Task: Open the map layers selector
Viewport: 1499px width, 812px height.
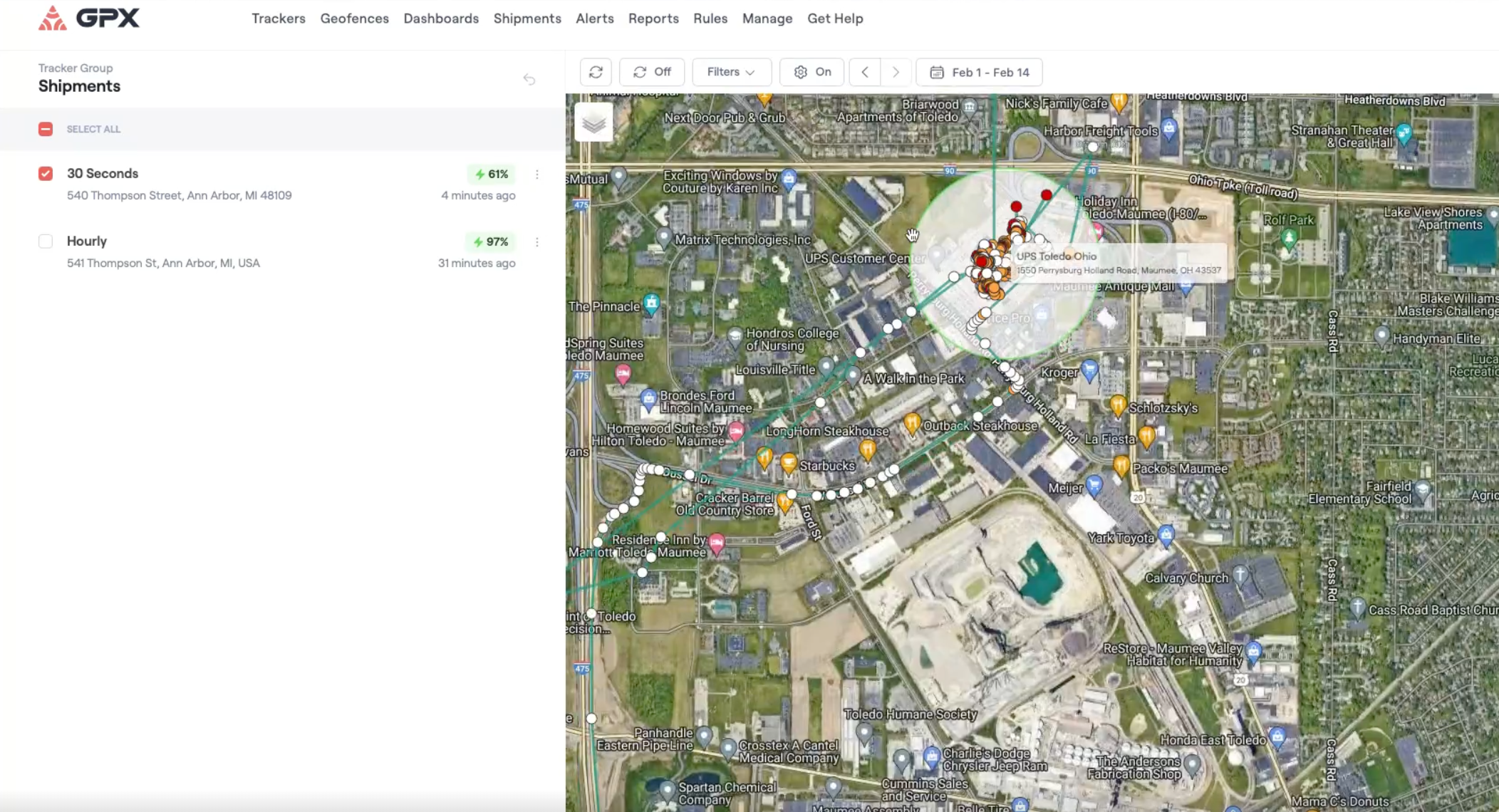Action: coord(593,123)
